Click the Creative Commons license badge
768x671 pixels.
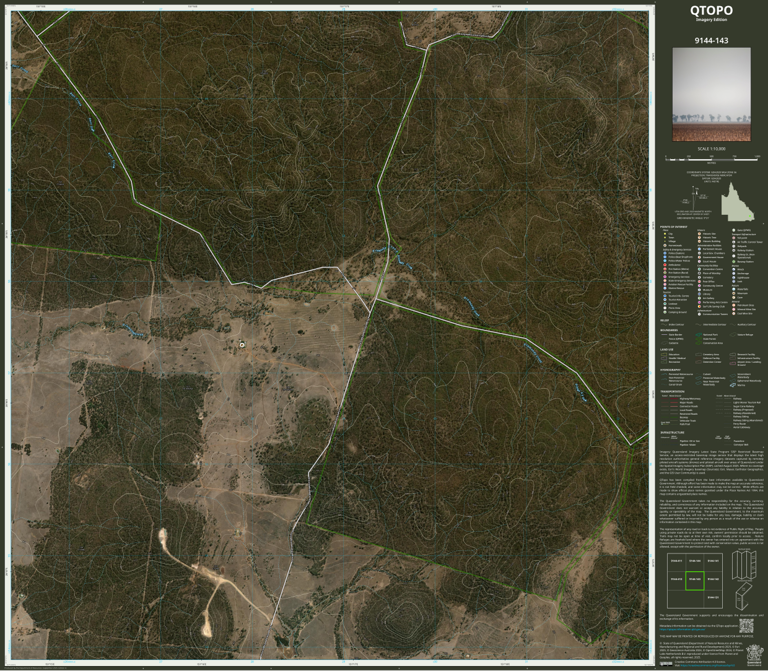click(666, 664)
